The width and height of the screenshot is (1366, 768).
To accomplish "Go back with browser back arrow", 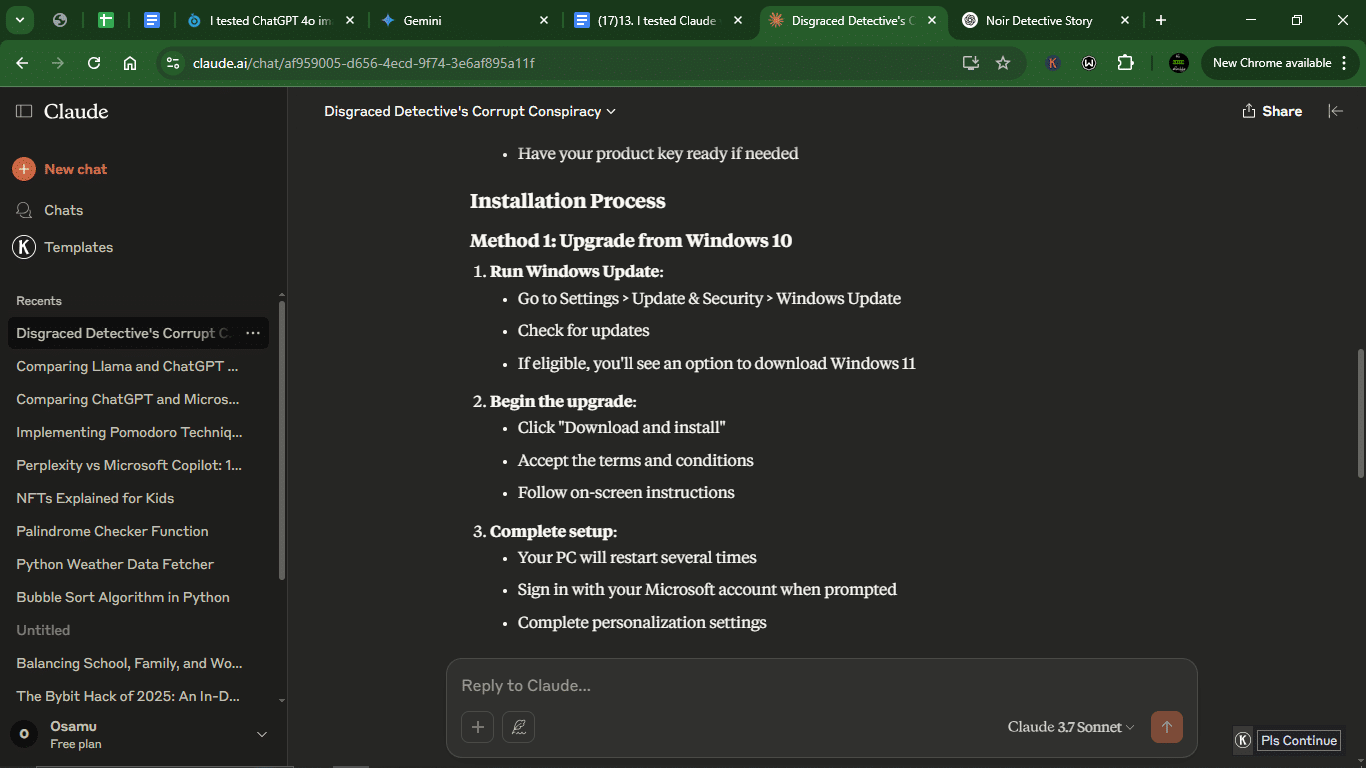I will [x=22, y=63].
